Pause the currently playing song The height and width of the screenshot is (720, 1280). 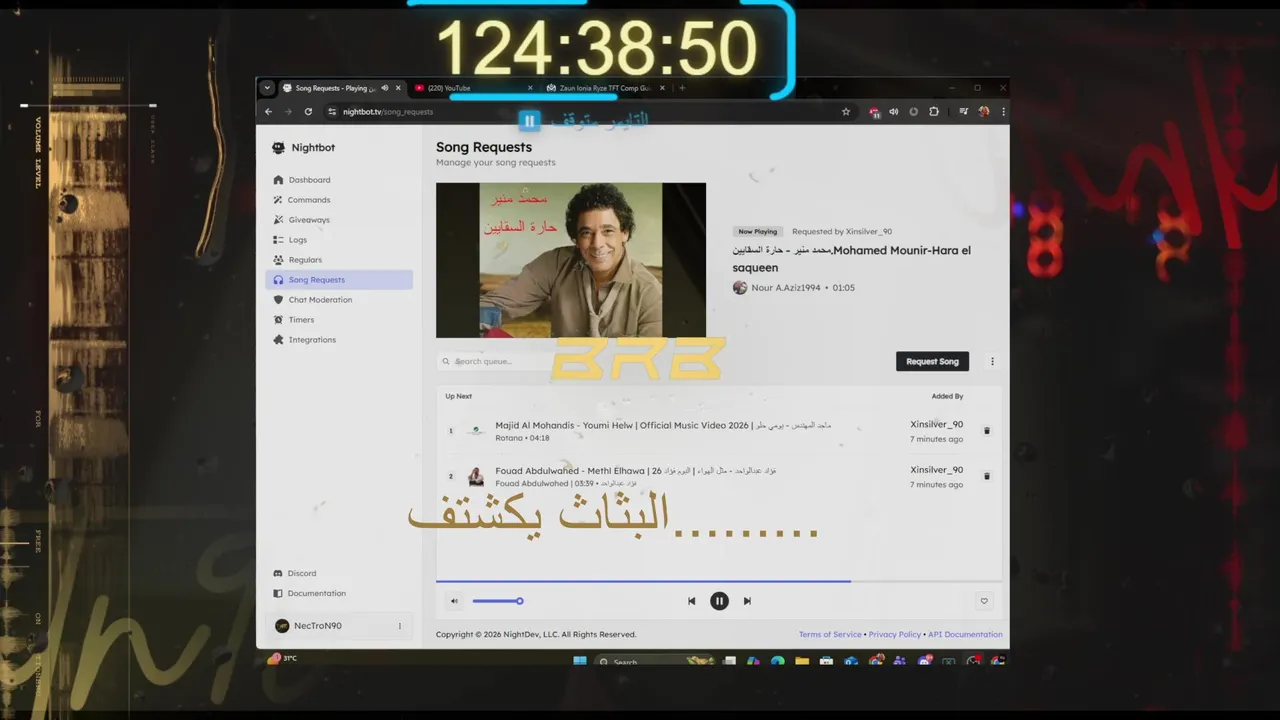click(x=719, y=601)
